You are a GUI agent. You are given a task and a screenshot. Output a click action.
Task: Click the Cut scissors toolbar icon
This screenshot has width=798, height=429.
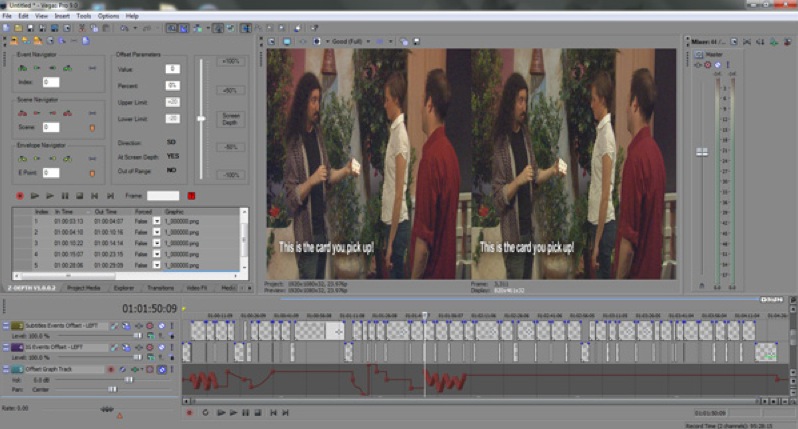(x=81, y=28)
